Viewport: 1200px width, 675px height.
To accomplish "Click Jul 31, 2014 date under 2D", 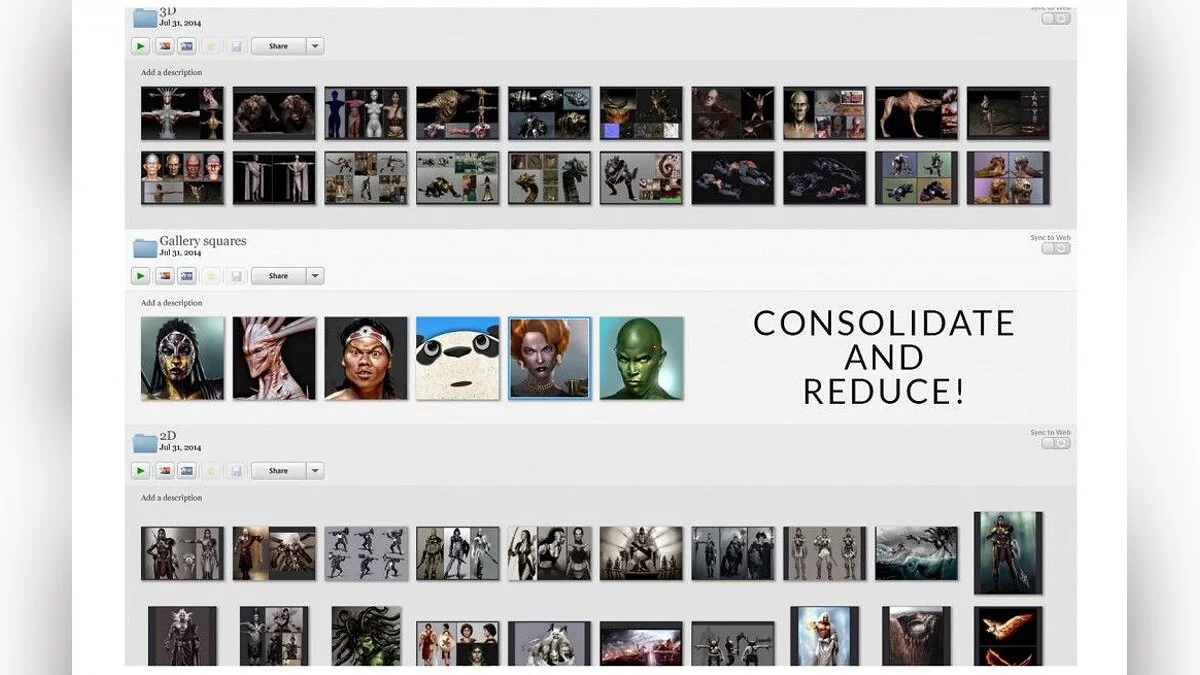I will pyautogui.click(x=181, y=448).
